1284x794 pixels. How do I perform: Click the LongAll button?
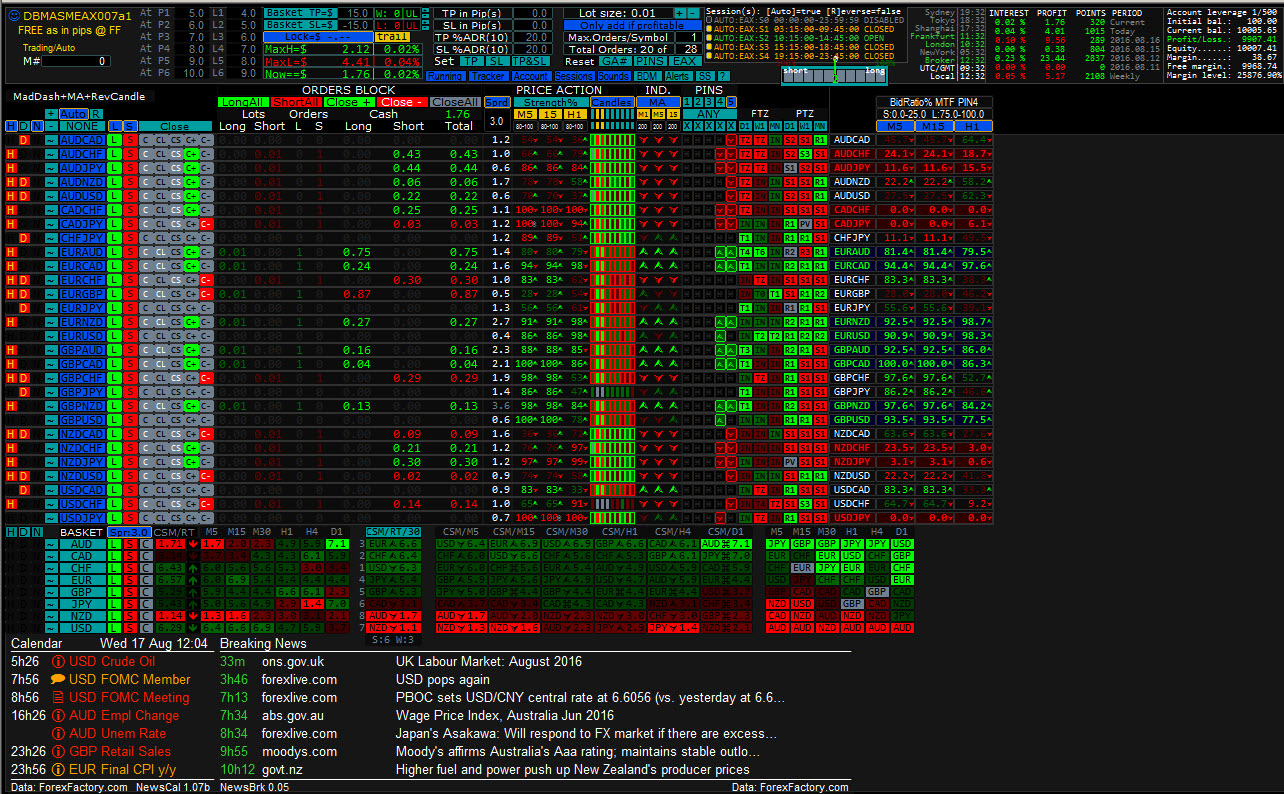pos(243,102)
